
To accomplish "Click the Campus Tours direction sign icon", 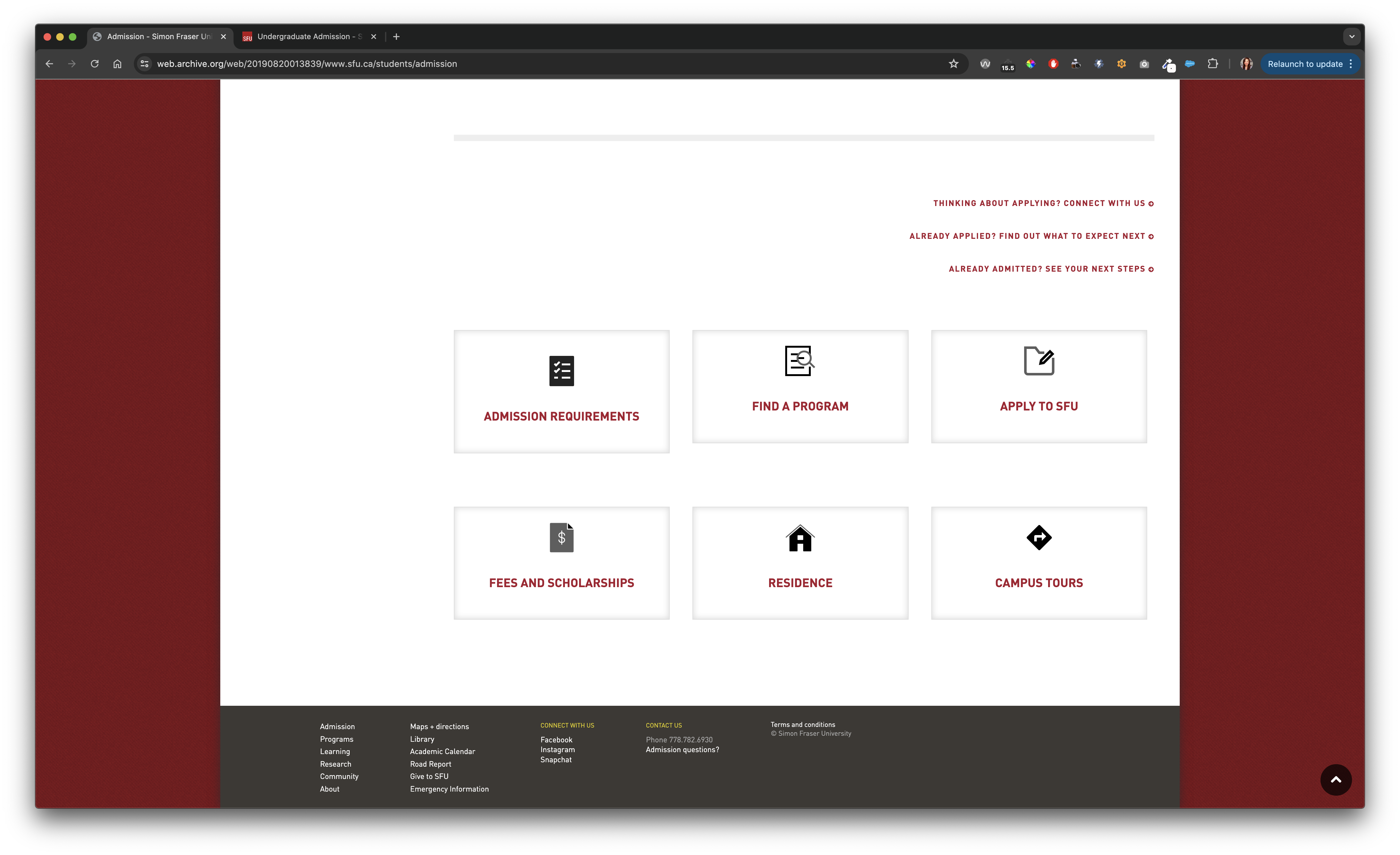I will (1039, 537).
